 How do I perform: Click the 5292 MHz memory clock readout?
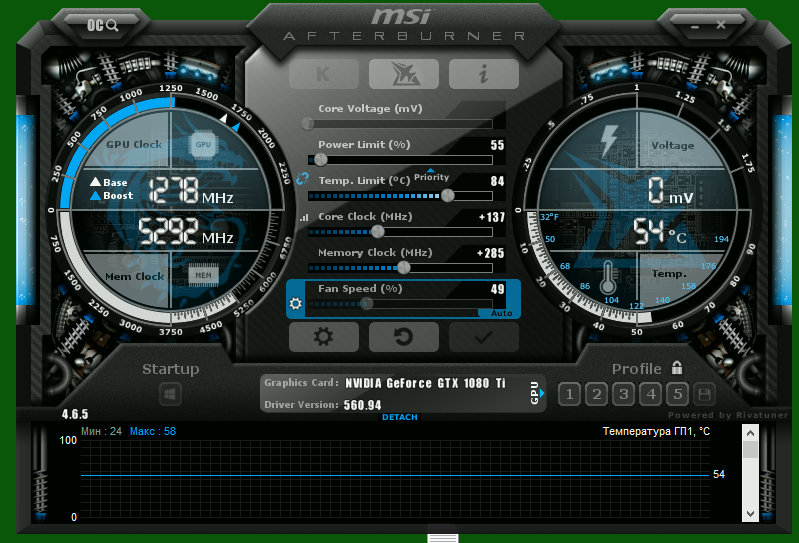pos(186,232)
